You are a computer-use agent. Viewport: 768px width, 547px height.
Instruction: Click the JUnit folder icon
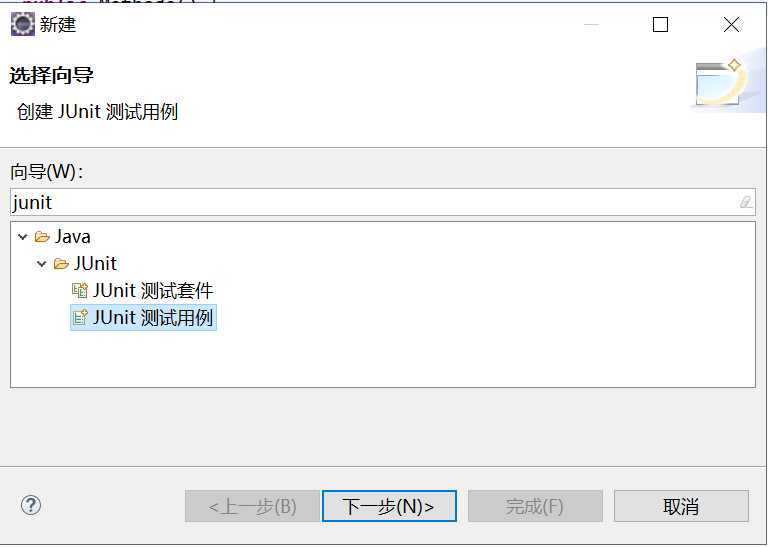61,264
